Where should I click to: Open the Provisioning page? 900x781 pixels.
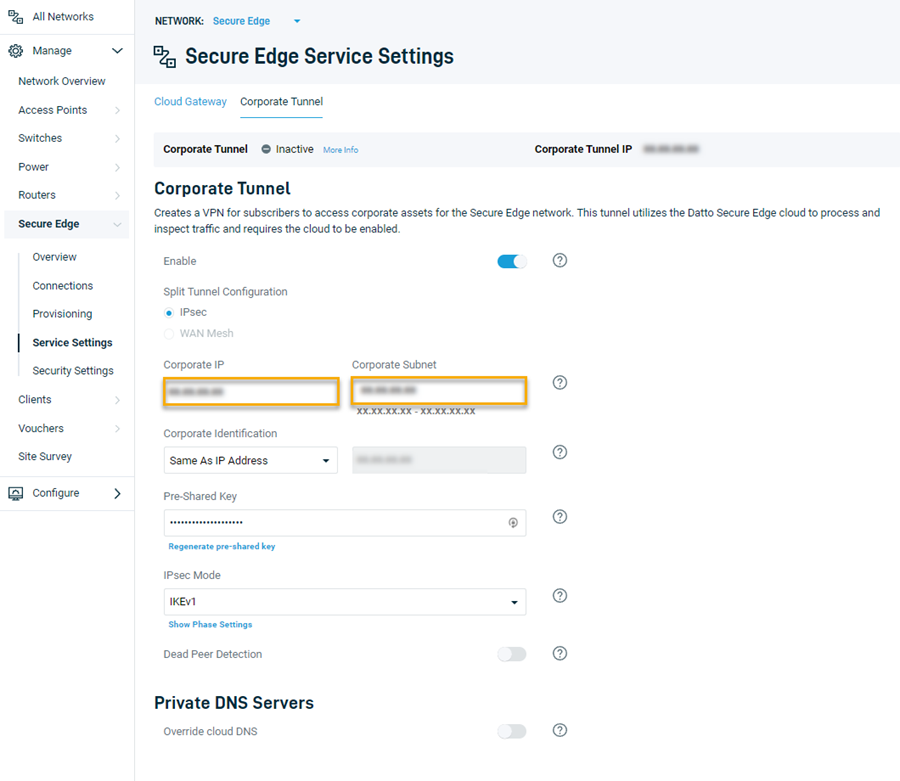(63, 314)
